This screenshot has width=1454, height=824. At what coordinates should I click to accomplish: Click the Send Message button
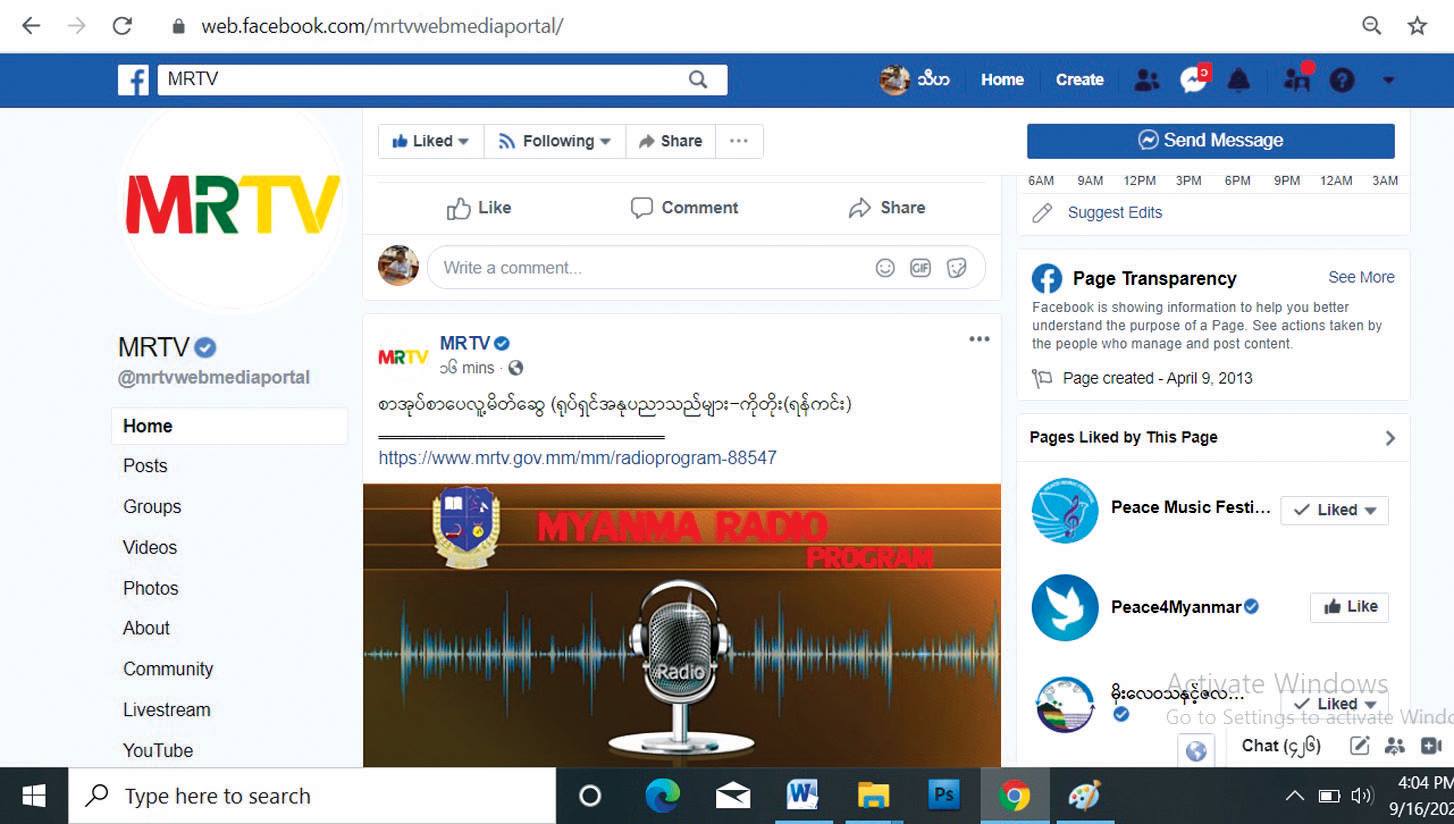pyautogui.click(x=1210, y=141)
